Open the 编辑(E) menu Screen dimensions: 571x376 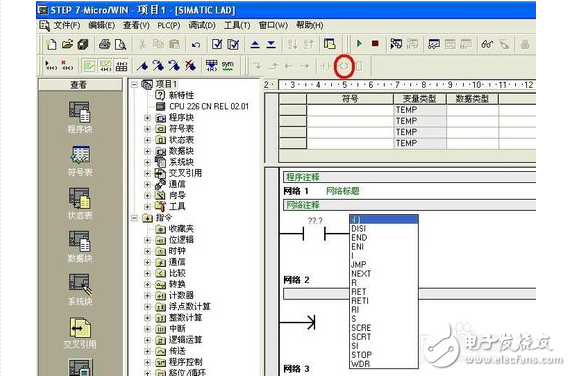[102, 25]
